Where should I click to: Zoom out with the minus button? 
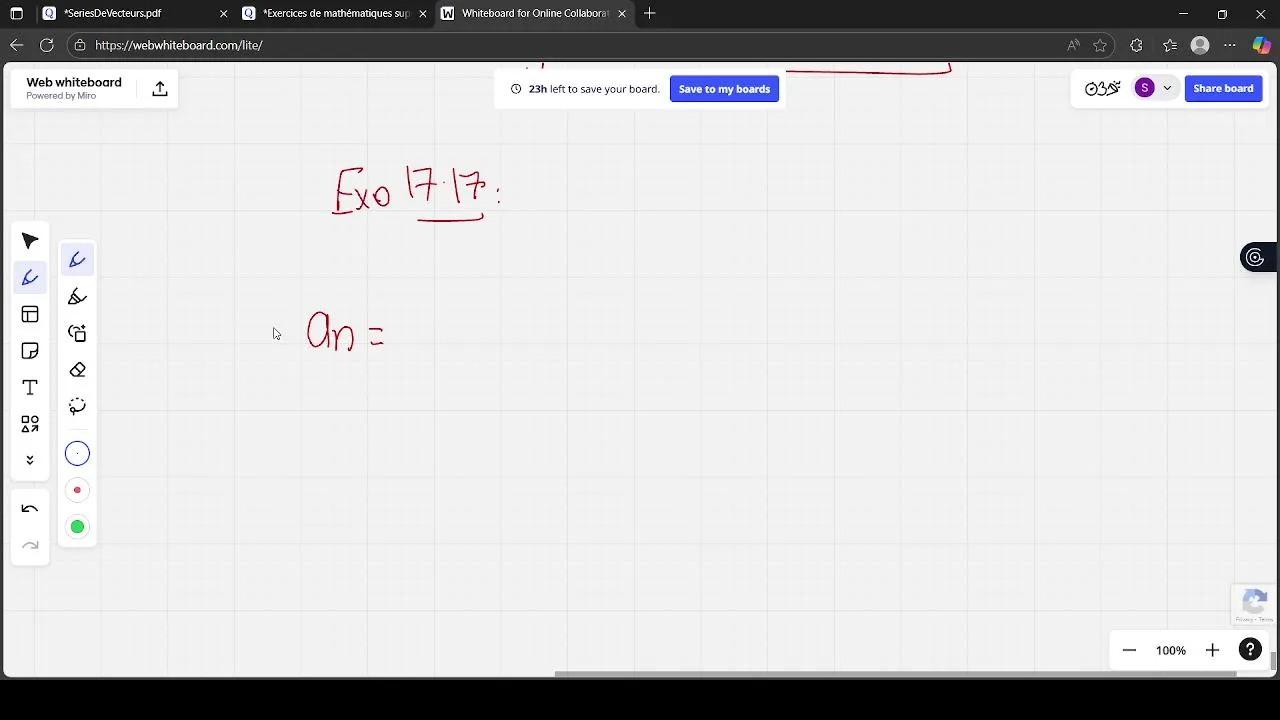click(1129, 650)
